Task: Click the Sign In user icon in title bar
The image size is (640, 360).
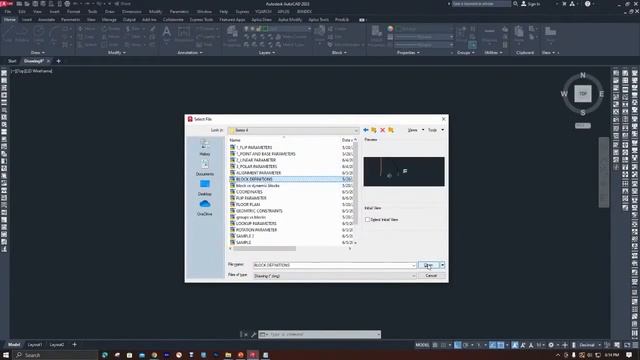Action: [524, 4]
